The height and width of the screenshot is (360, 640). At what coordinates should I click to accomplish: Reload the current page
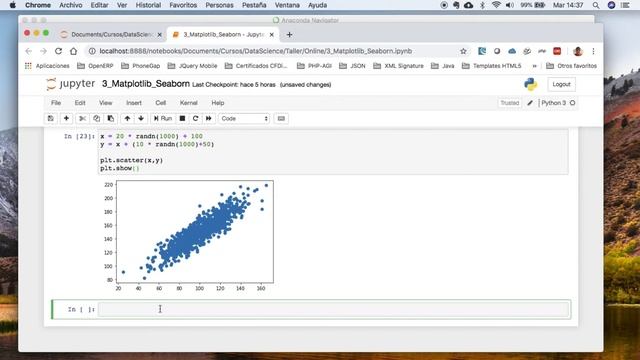(58, 51)
